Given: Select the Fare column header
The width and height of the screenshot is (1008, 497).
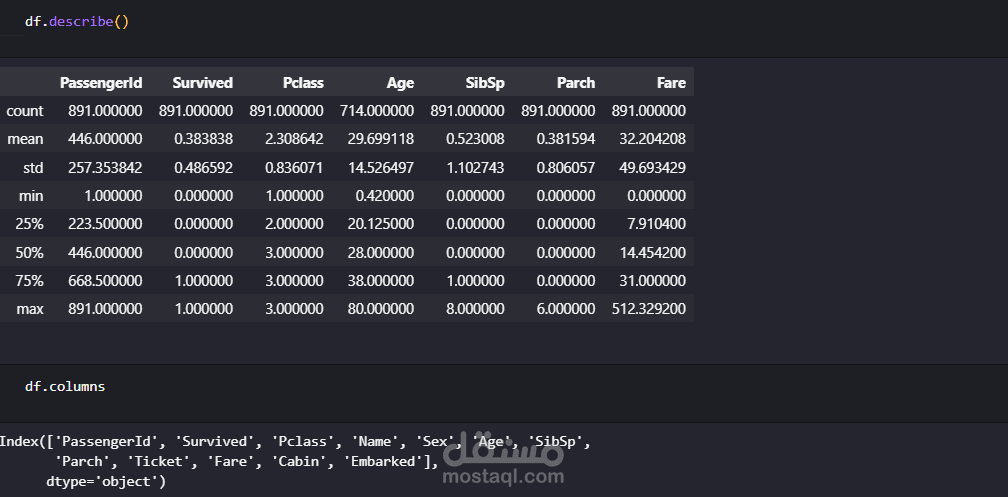Looking at the screenshot, I should pyautogui.click(x=671, y=83).
